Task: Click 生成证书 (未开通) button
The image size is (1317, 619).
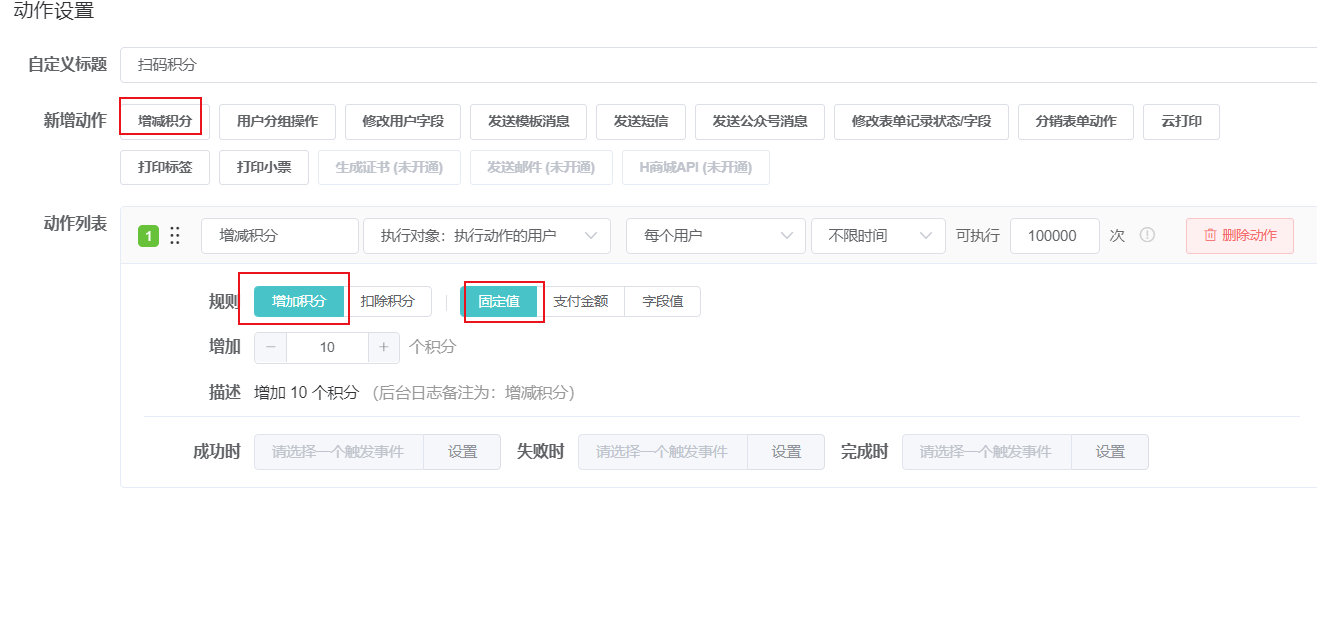Action: coord(389,167)
